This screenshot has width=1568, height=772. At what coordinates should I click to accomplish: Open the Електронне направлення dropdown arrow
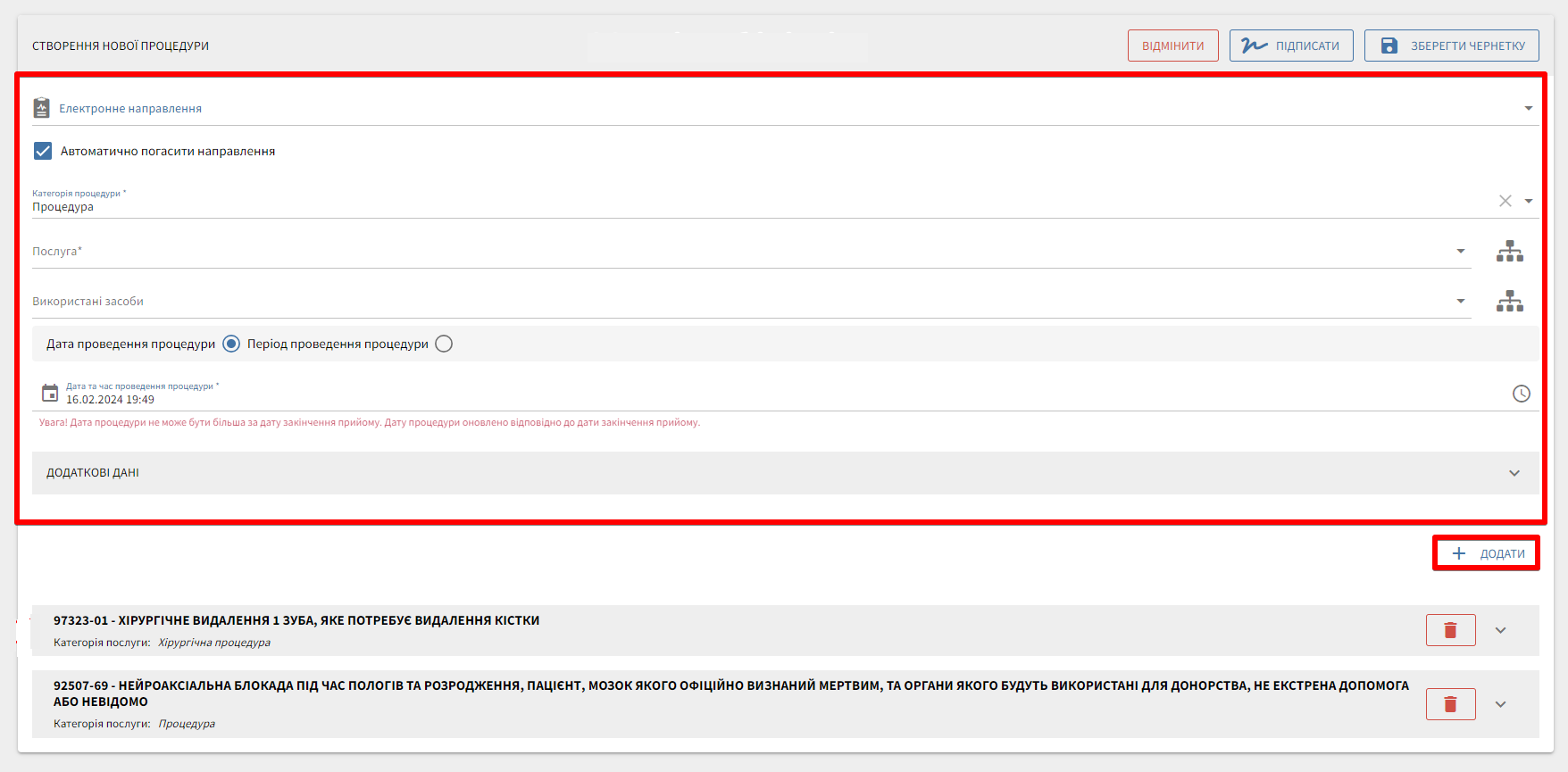coord(1528,108)
